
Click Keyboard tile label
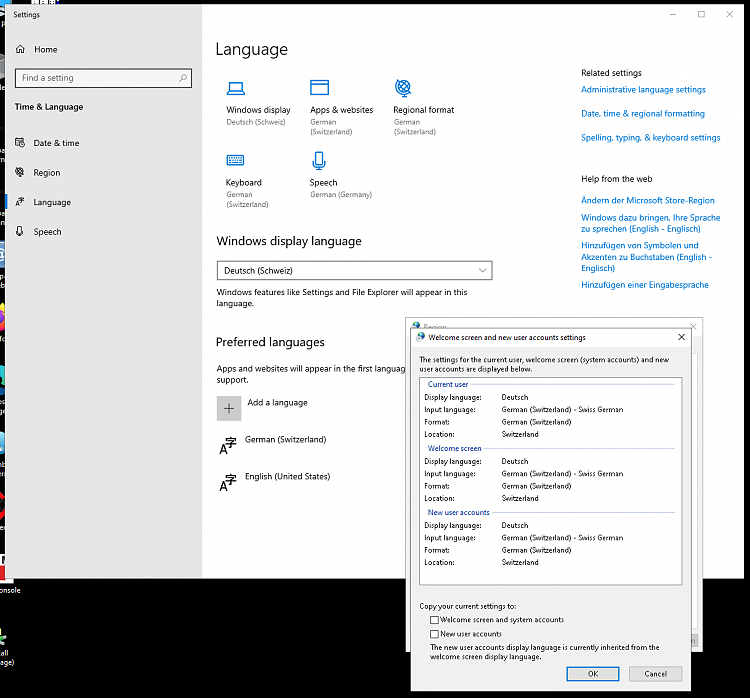pyautogui.click(x=243, y=182)
